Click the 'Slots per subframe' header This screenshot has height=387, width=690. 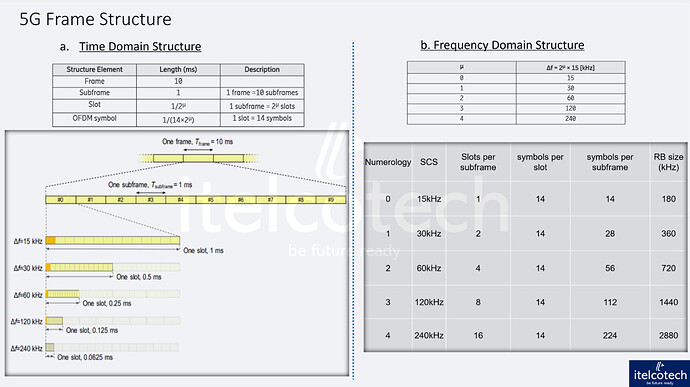coord(478,162)
